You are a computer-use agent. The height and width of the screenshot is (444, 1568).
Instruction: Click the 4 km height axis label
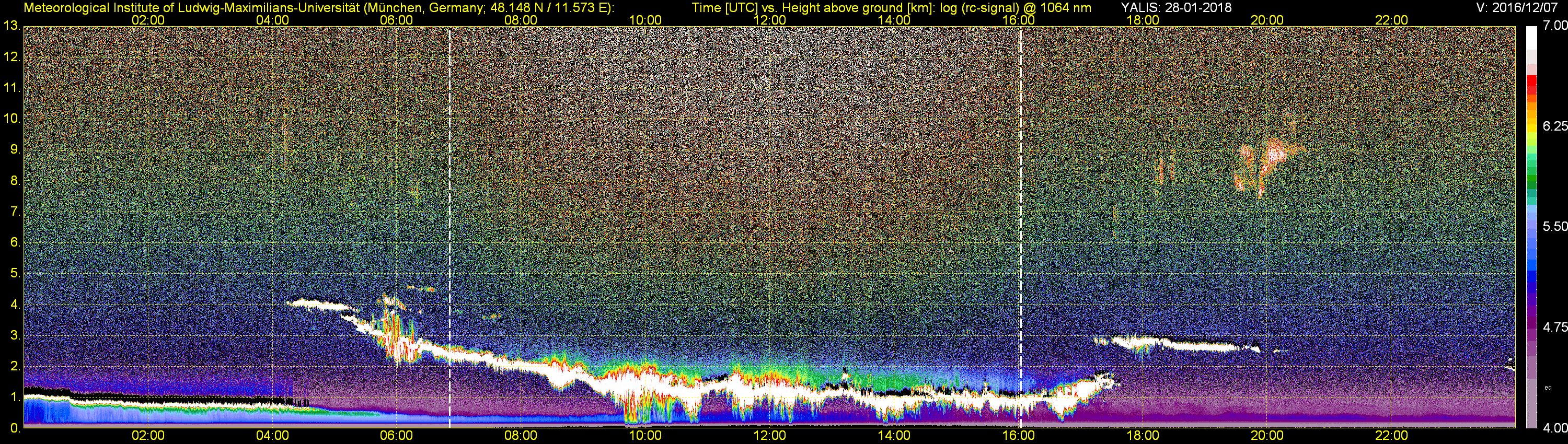15,305
